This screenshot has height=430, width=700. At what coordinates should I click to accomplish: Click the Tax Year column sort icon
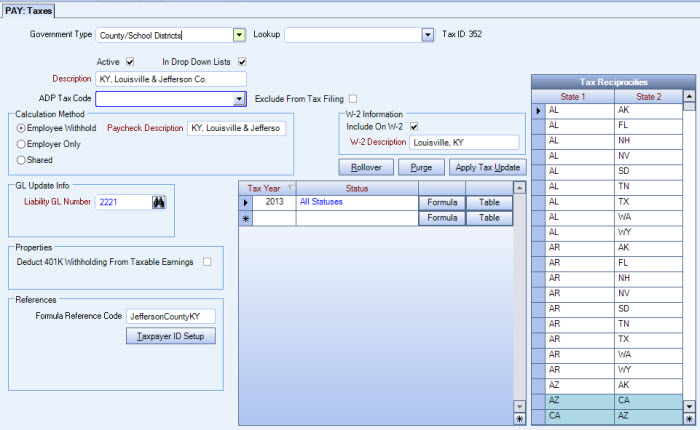(291, 188)
